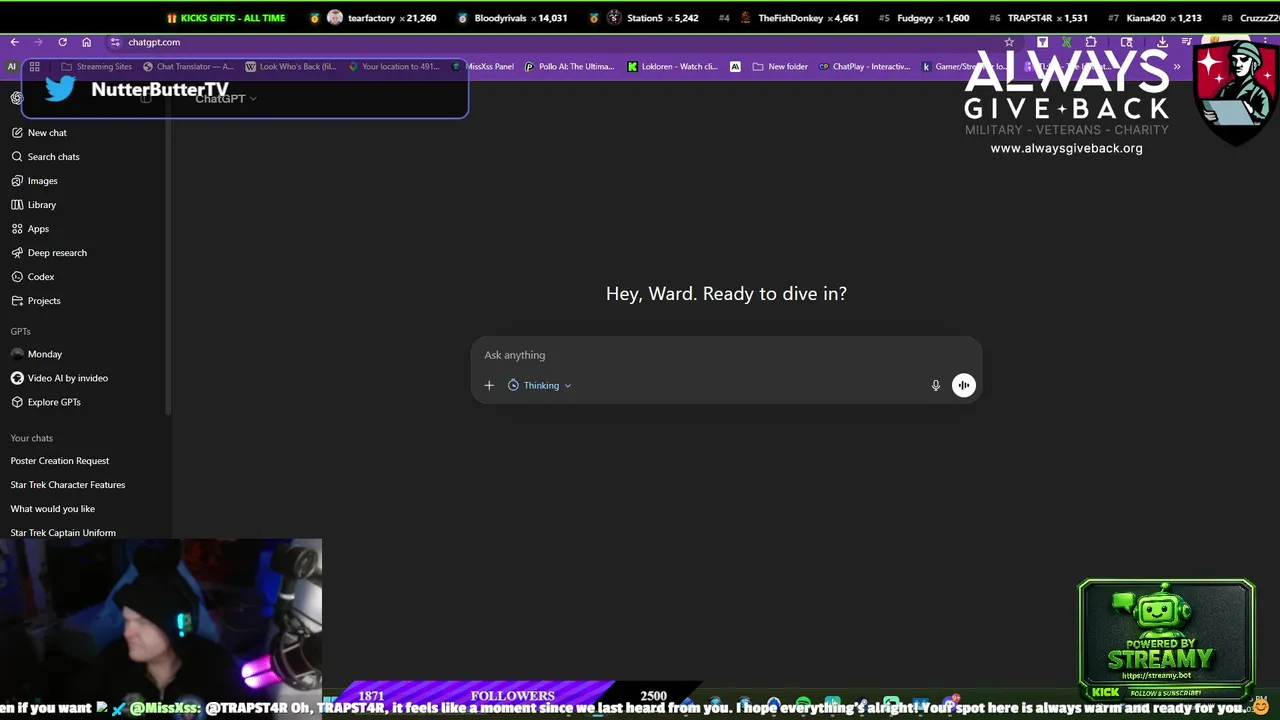Start voice mode with the waveform button
Screen dimensions: 1280x720
coord(963,385)
